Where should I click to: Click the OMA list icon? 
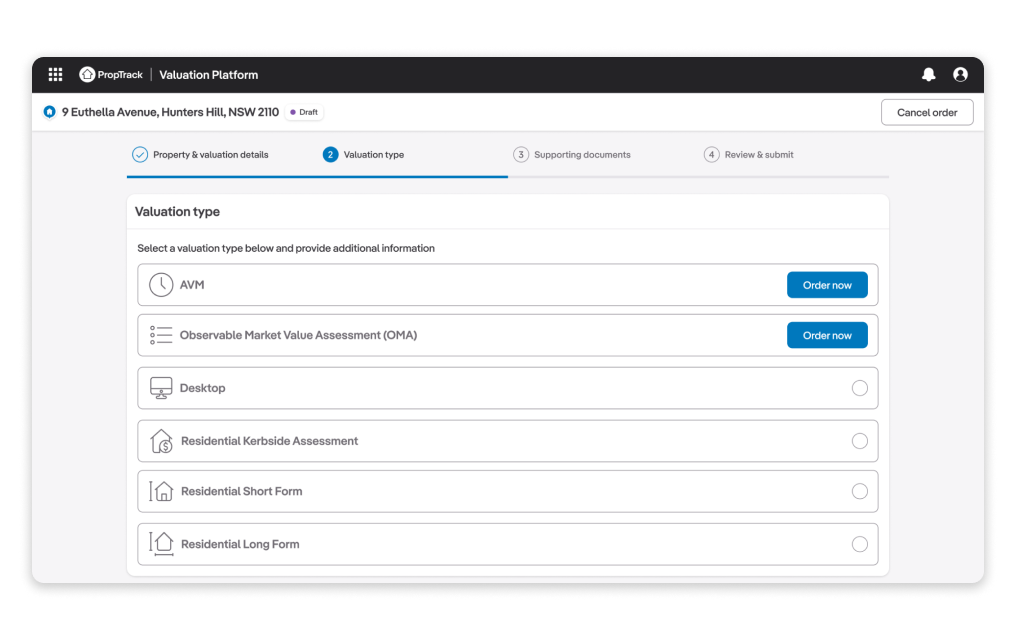coord(161,335)
